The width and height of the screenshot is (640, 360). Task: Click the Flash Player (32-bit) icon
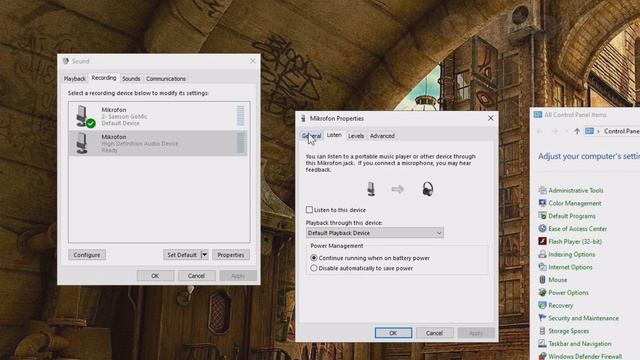click(542, 241)
